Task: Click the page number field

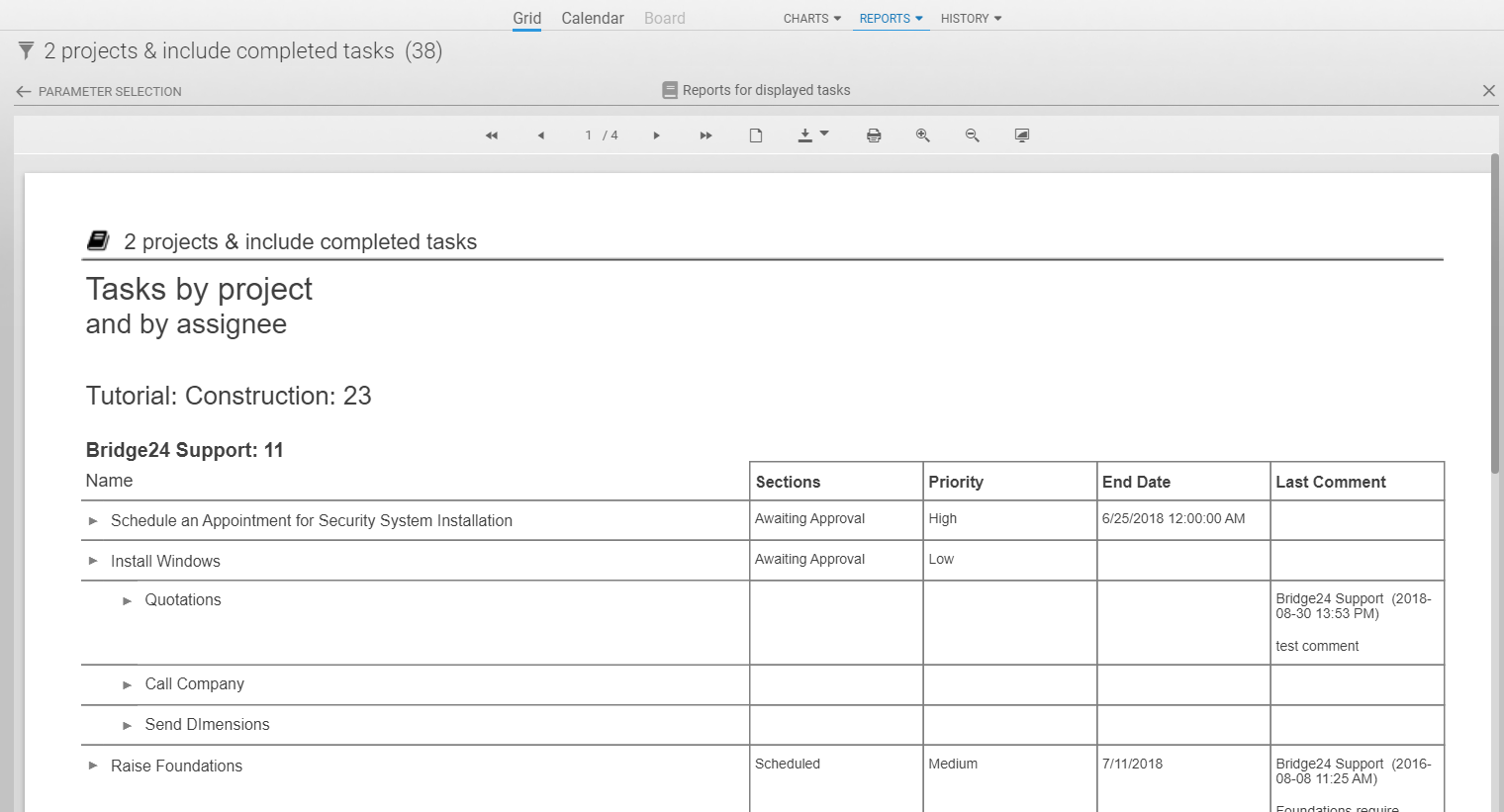Action: tap(589, 135)
